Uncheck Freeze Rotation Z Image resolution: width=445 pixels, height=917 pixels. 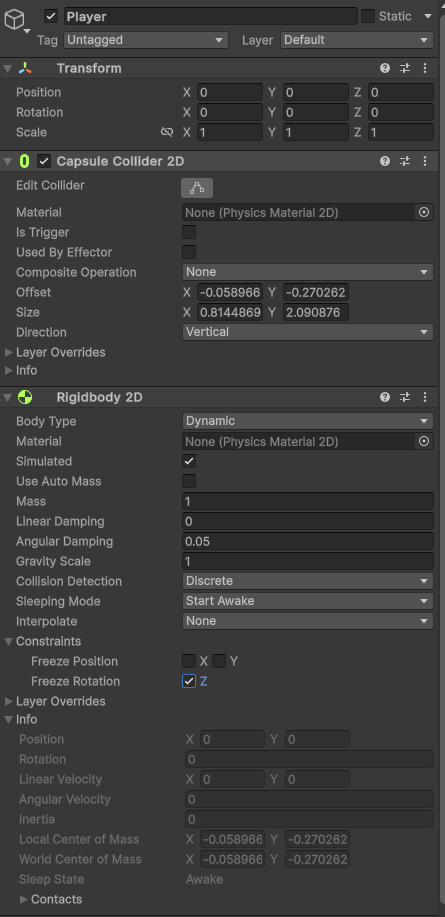pyautogui.click(x=189, y=681)
